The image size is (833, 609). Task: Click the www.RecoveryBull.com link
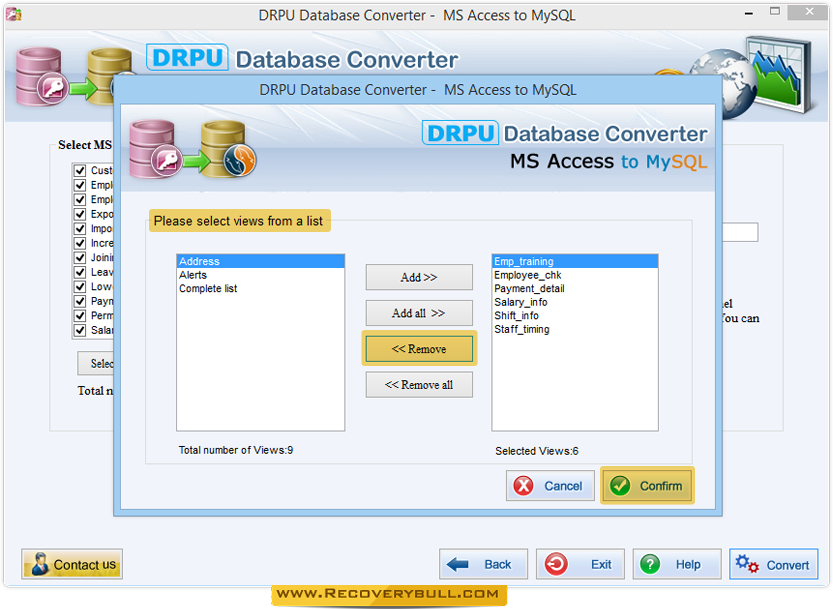(x=388, y=594)
